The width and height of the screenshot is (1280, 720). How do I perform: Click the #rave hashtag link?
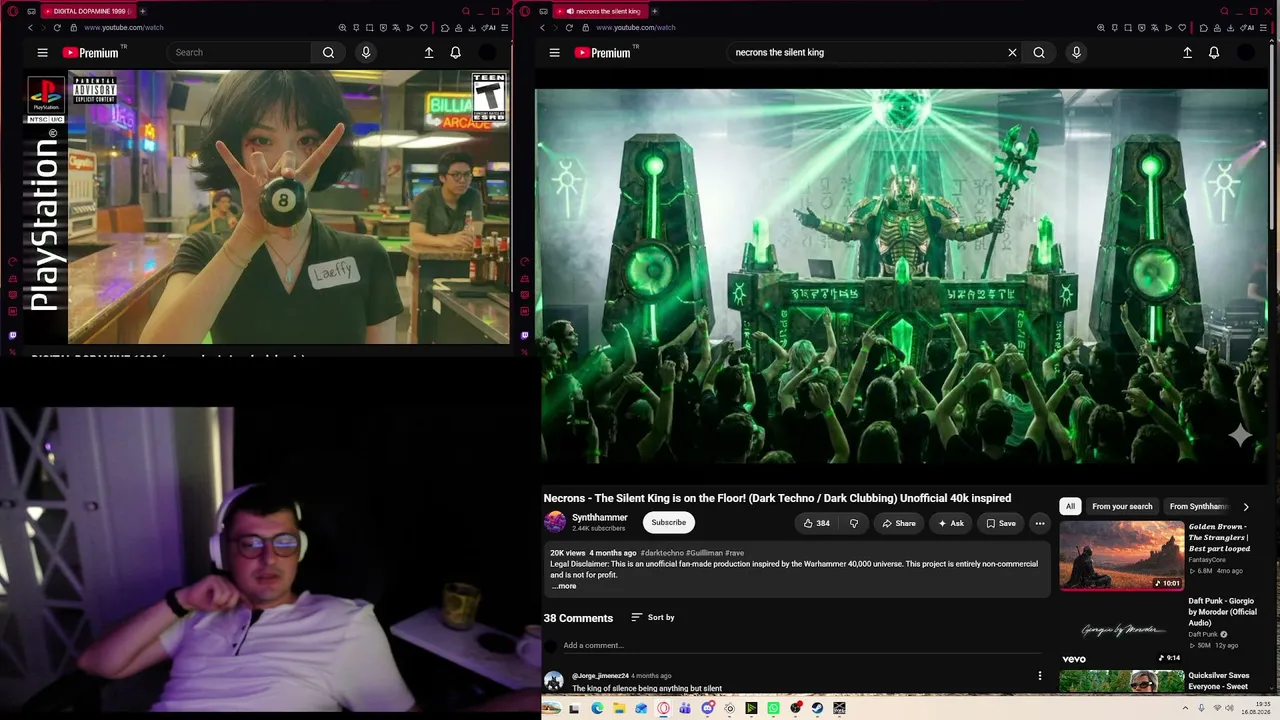tap(734, 553)
